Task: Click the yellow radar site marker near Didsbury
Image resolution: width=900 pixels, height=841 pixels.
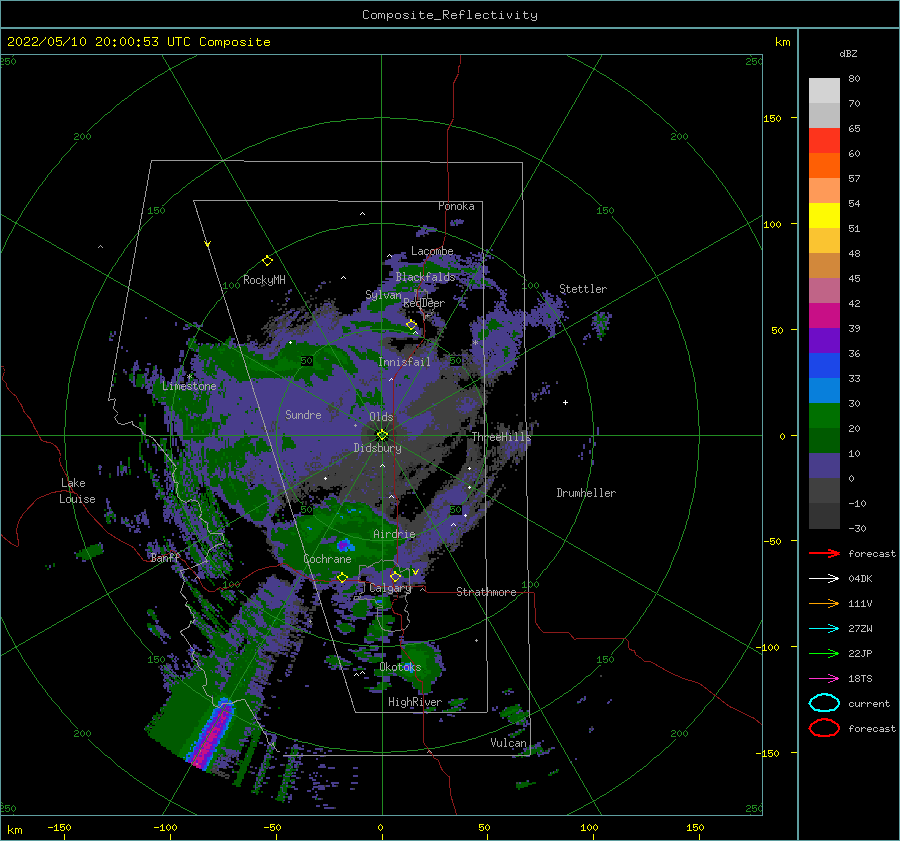Action: point(382,435)
